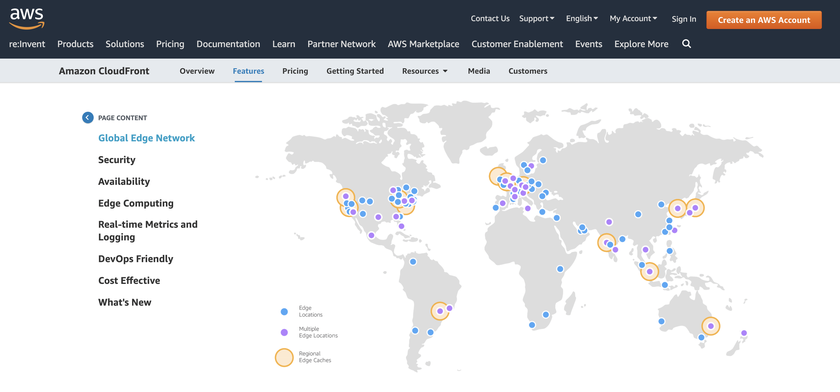Viewport: 840px width, 392px height.
Task: Click the Edge Locations legend text
Action: pyautogui.click(x=311, y=311)
